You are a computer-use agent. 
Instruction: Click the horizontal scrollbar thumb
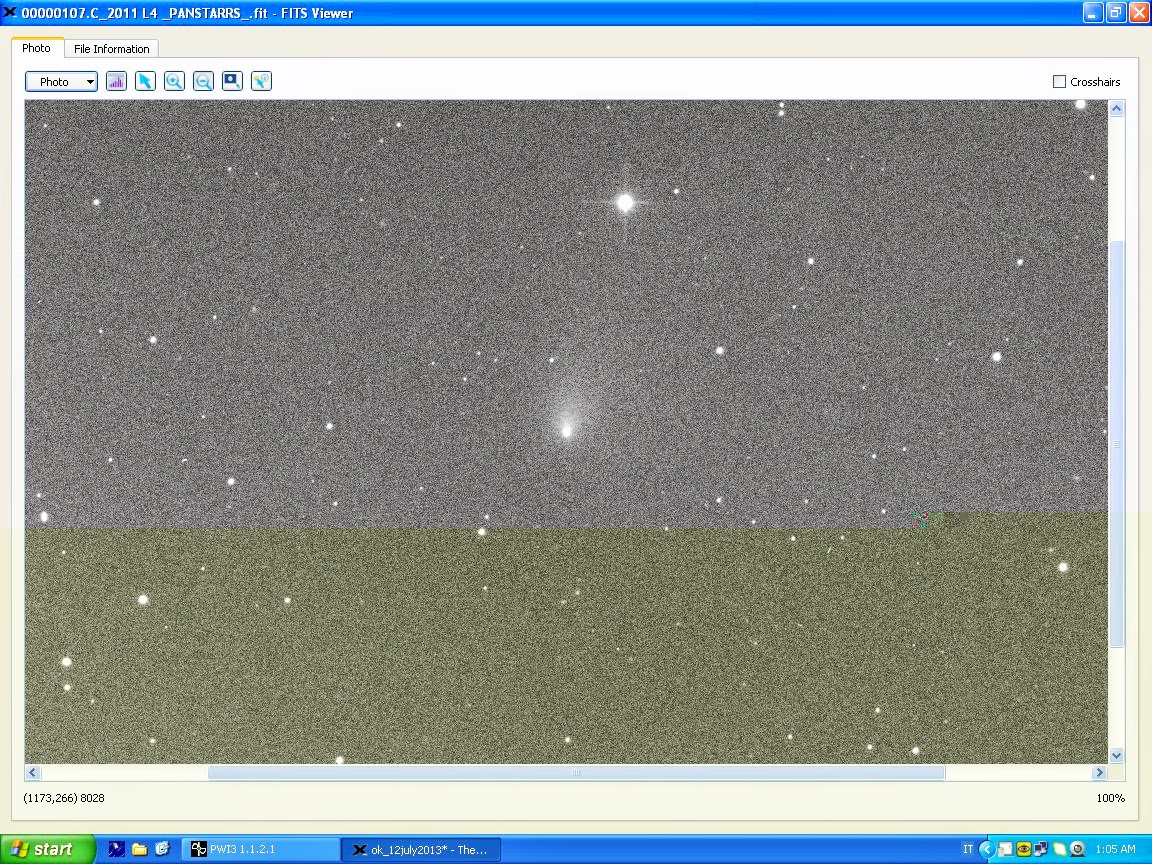click(x=575, y=773)
